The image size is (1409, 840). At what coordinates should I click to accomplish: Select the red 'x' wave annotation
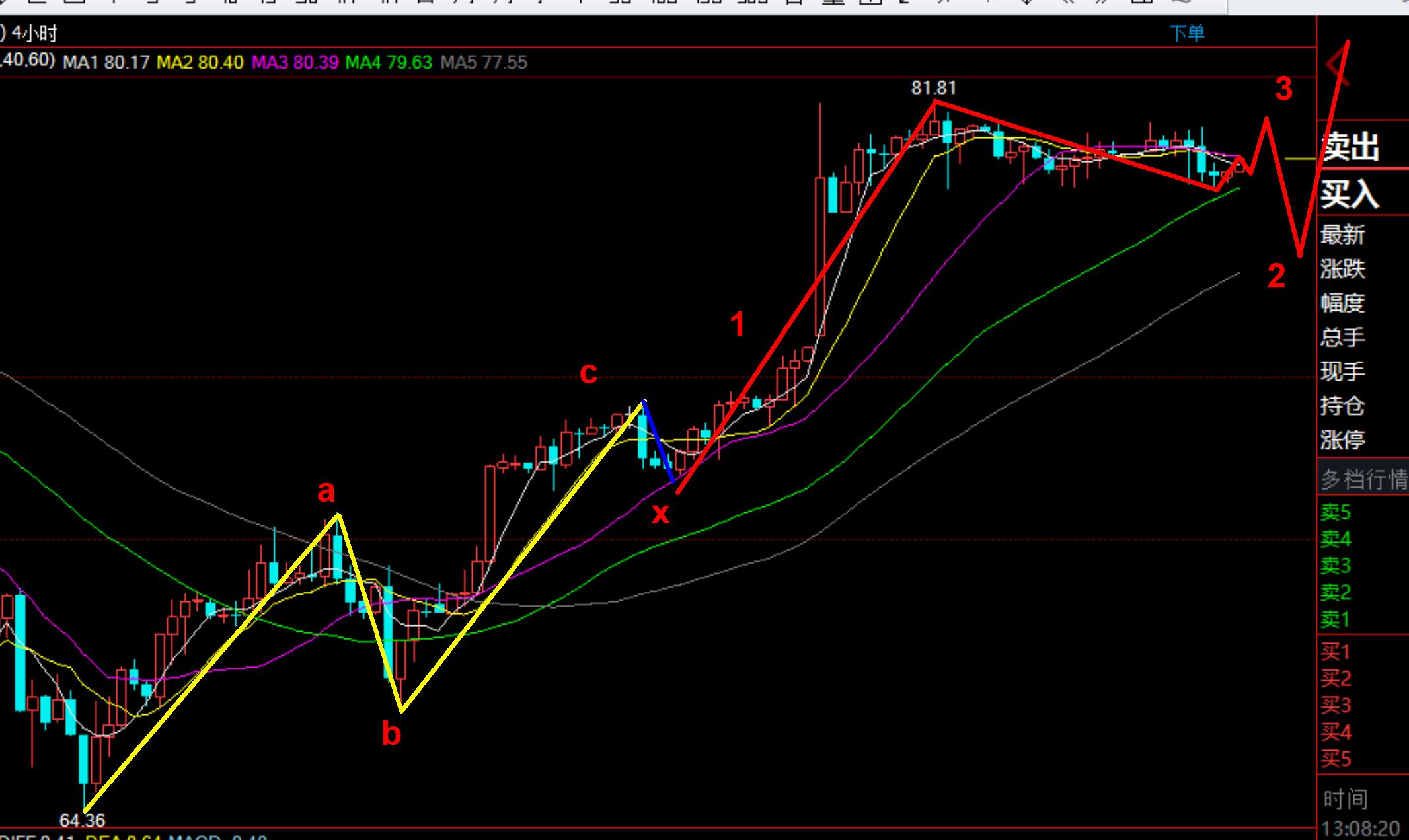pyautogui.click(x=660, y=514)
